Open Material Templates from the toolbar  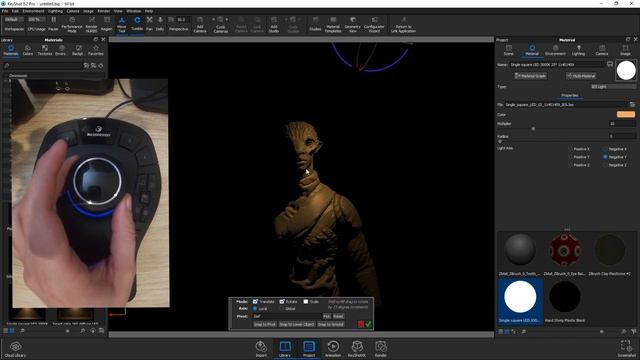coord(333,24)
